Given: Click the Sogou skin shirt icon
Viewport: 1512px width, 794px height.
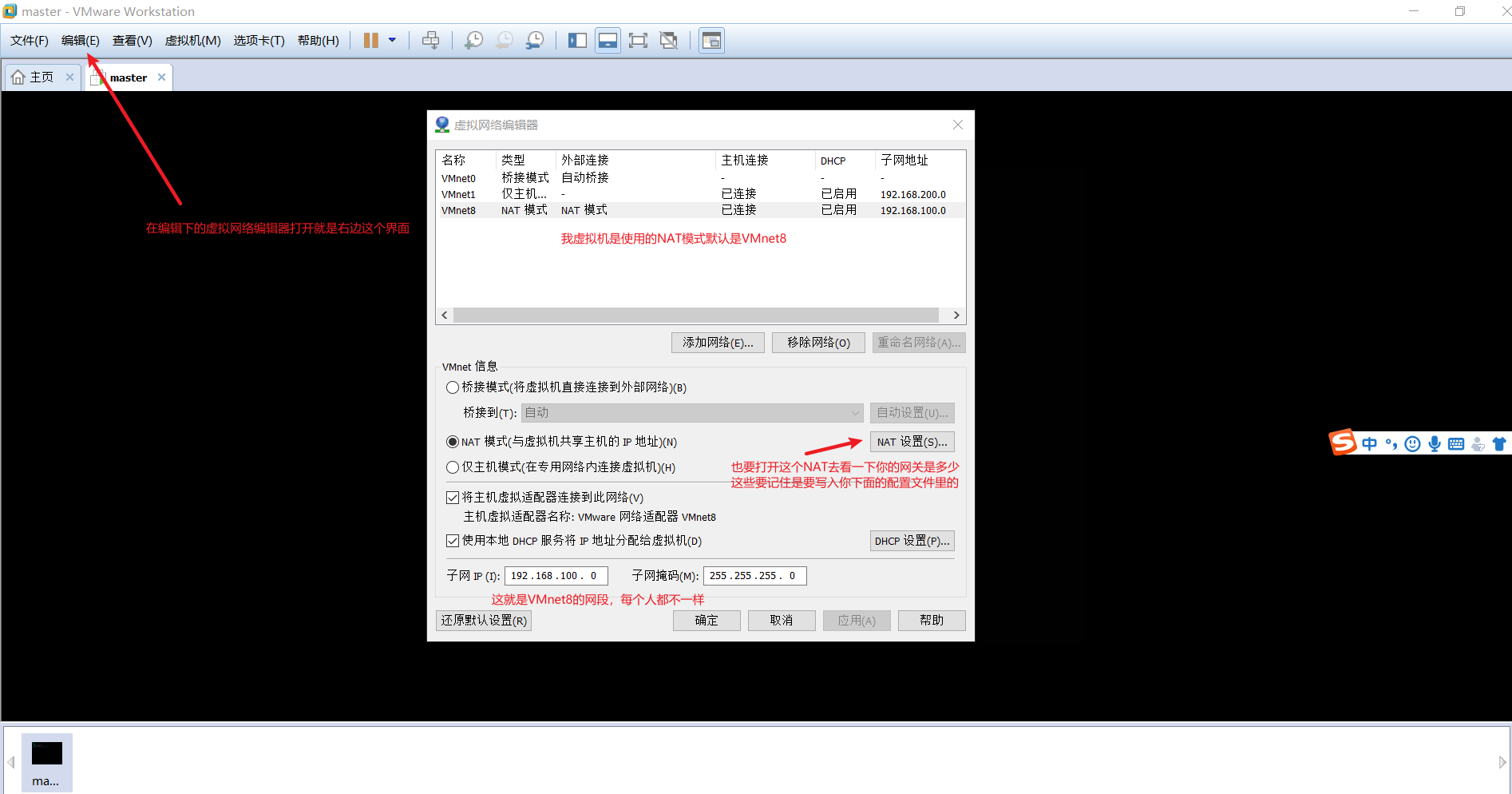Looking at the screenshot, I should tap(1499, 444).
